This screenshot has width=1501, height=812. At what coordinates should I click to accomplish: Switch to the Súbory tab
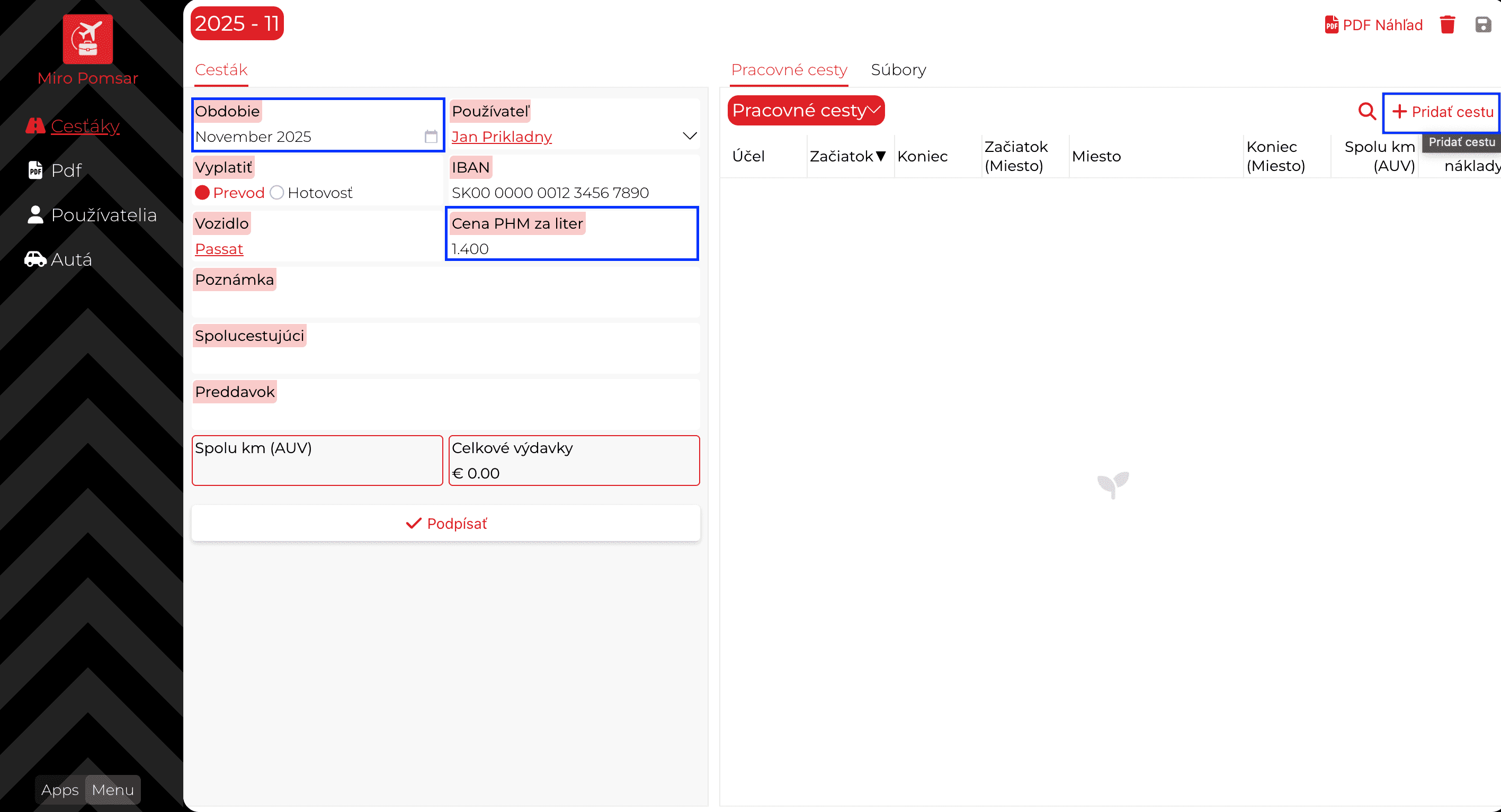(898, 70)
